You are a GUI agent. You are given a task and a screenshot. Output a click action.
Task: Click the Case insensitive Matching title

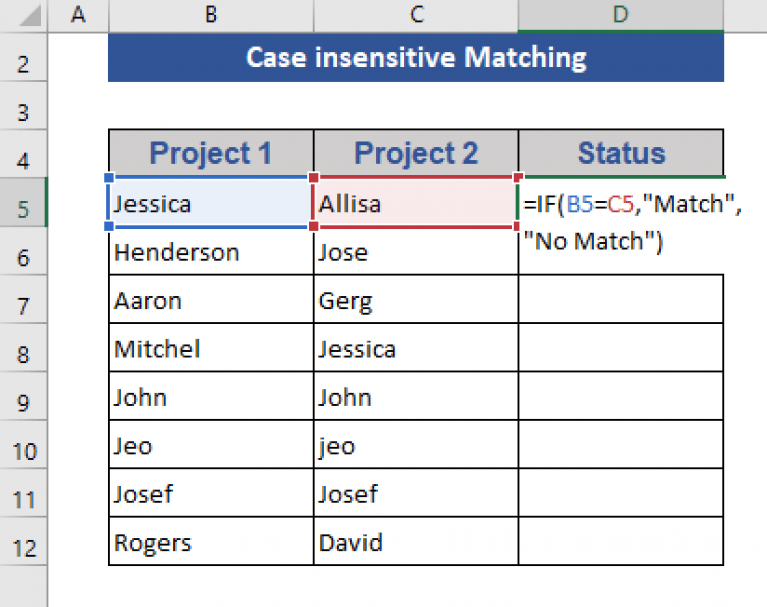tap(415, 58)
